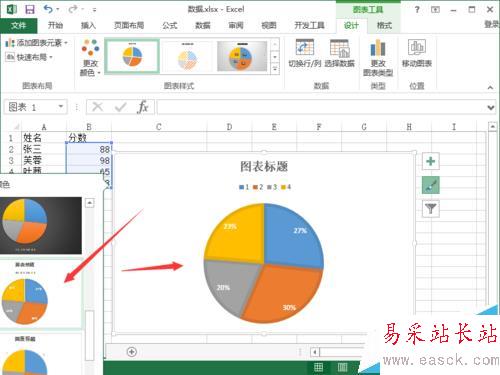Screen dimensions: 500x375
Task: Click the Excel application logo icon
Action: click(12, 9)
